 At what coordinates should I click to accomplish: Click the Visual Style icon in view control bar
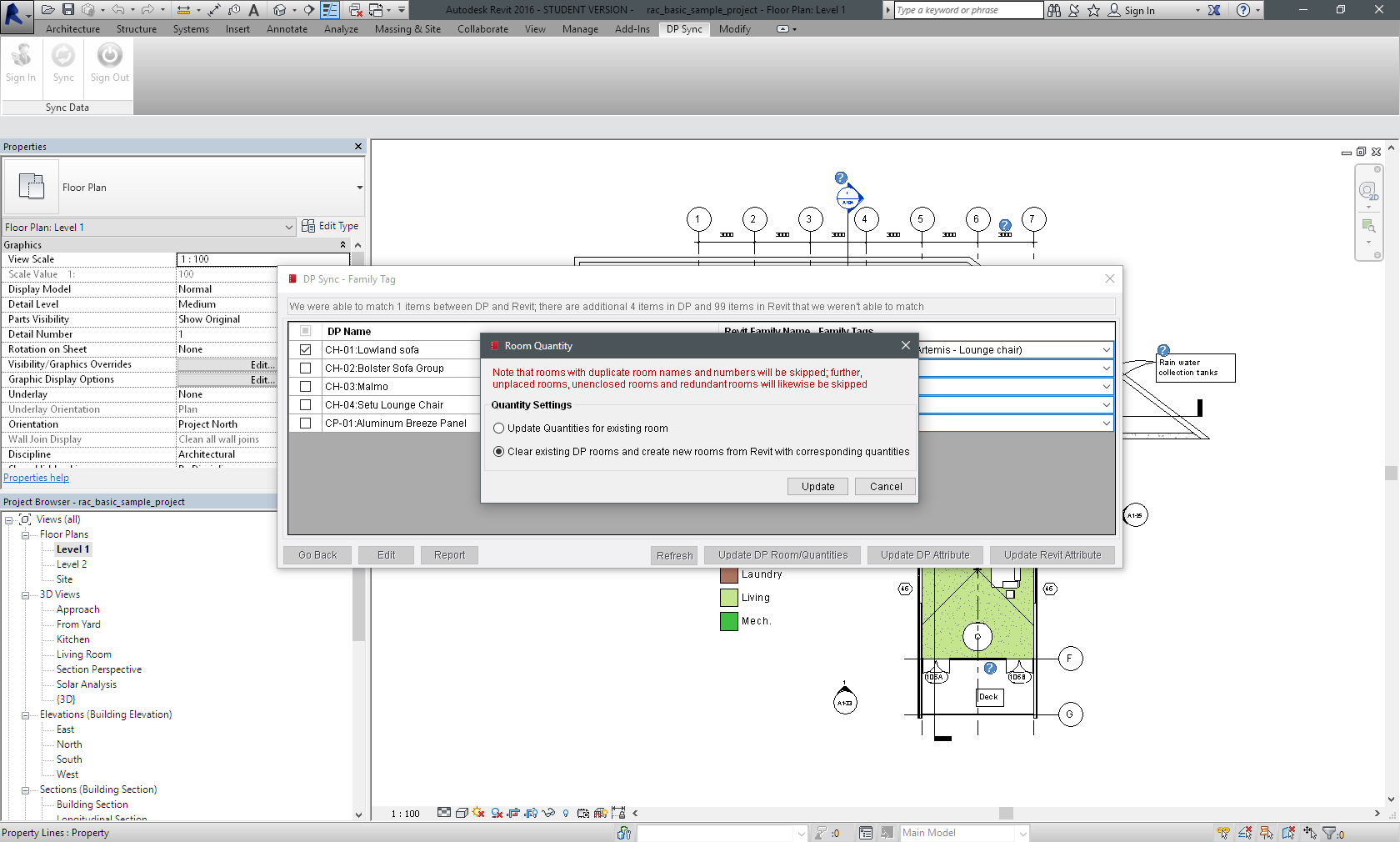462,813
